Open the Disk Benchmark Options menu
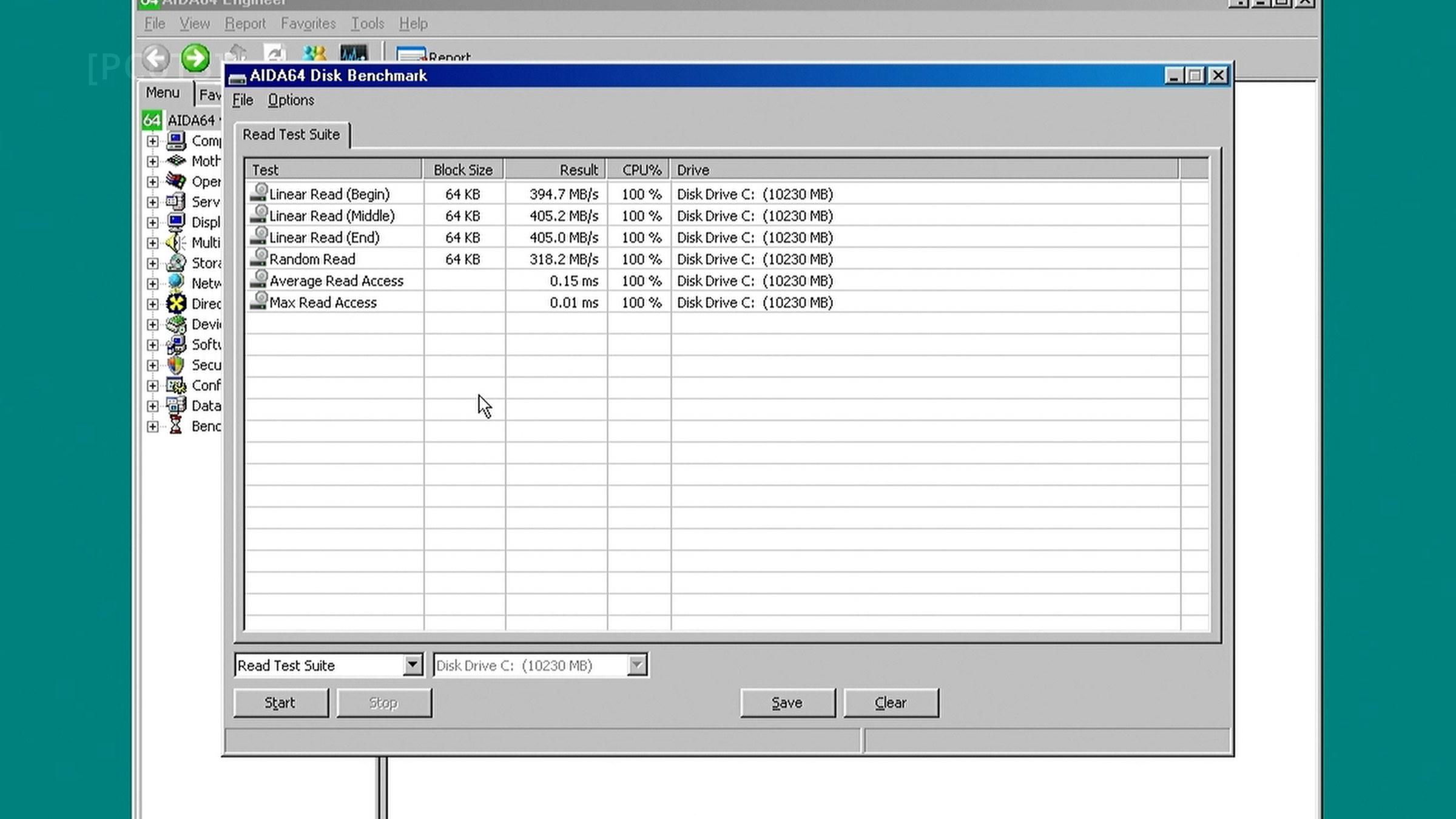This screenshot has height=819, width=1456. coord(291,100)
